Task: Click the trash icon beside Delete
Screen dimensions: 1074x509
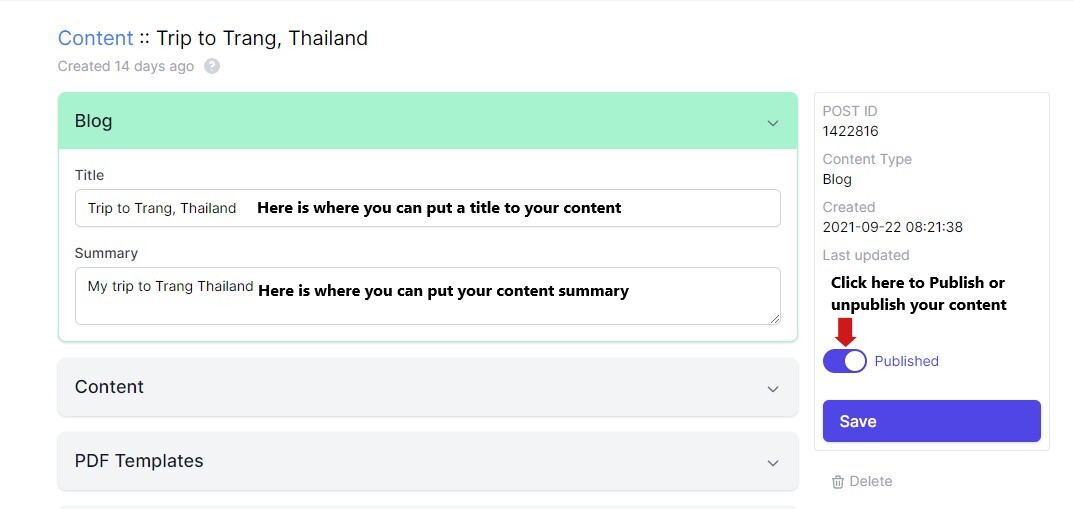Action: [838, 482]
